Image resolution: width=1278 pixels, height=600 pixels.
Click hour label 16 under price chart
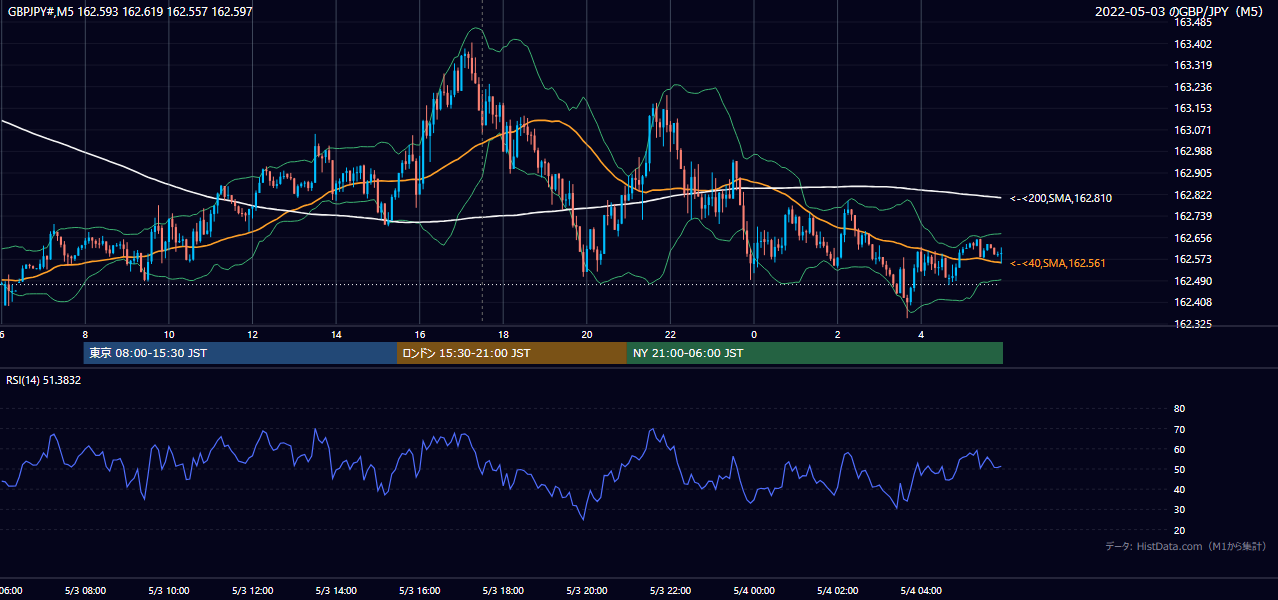[x=420, y=334]
